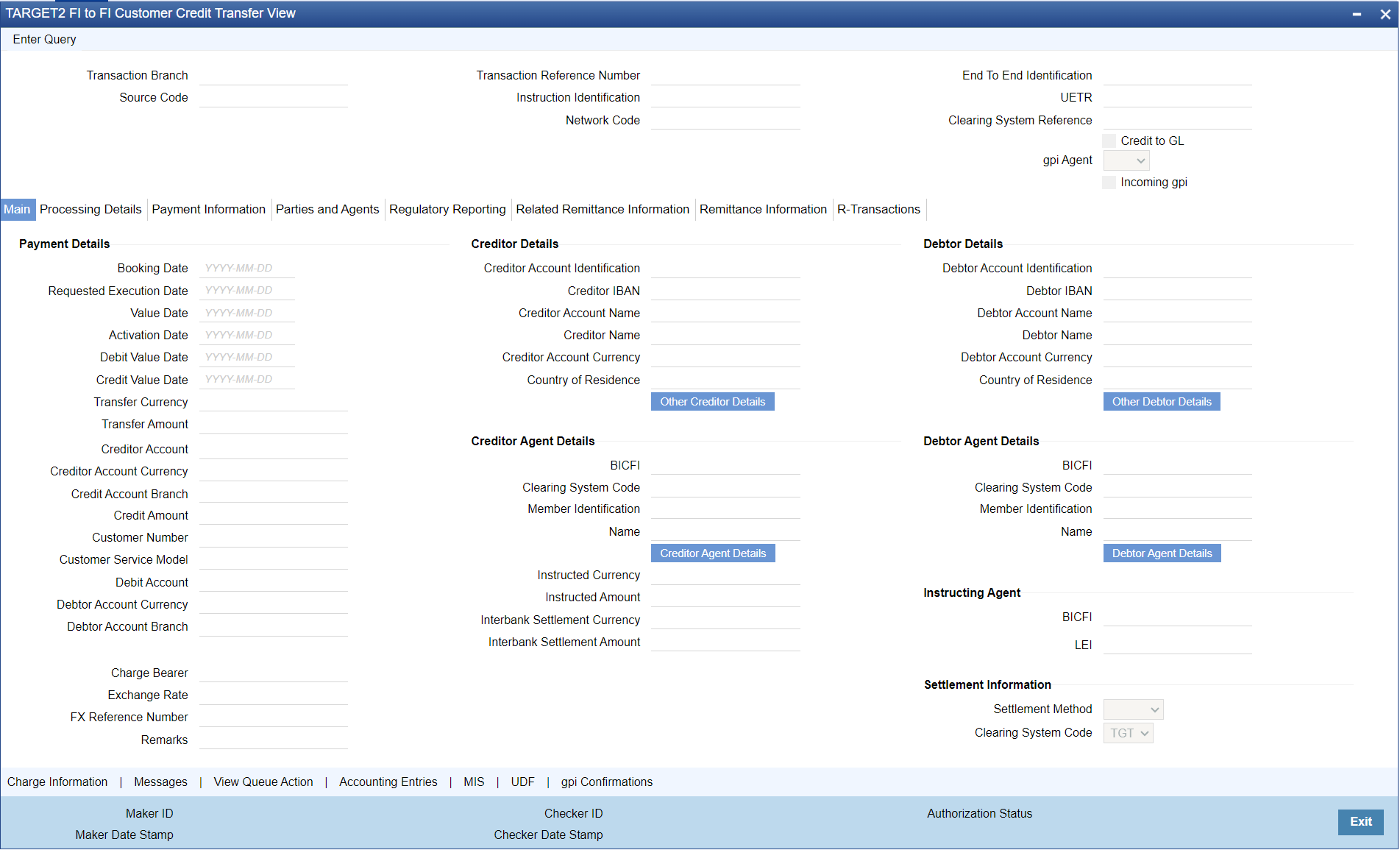1400x850 pixels.
Task: Click the Other Creditor Details button
Action: pos(712,402)
